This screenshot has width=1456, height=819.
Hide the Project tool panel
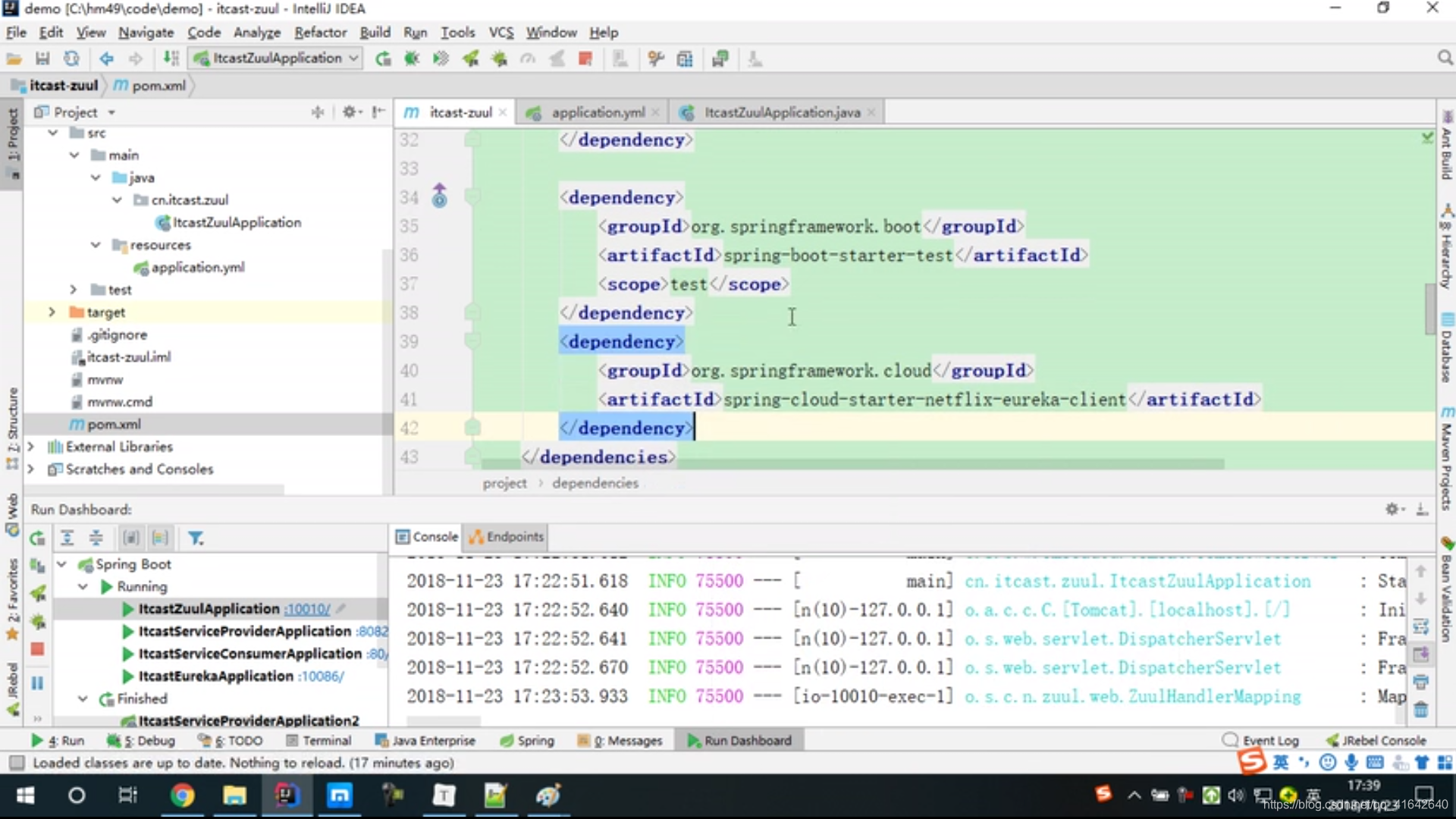378,112
